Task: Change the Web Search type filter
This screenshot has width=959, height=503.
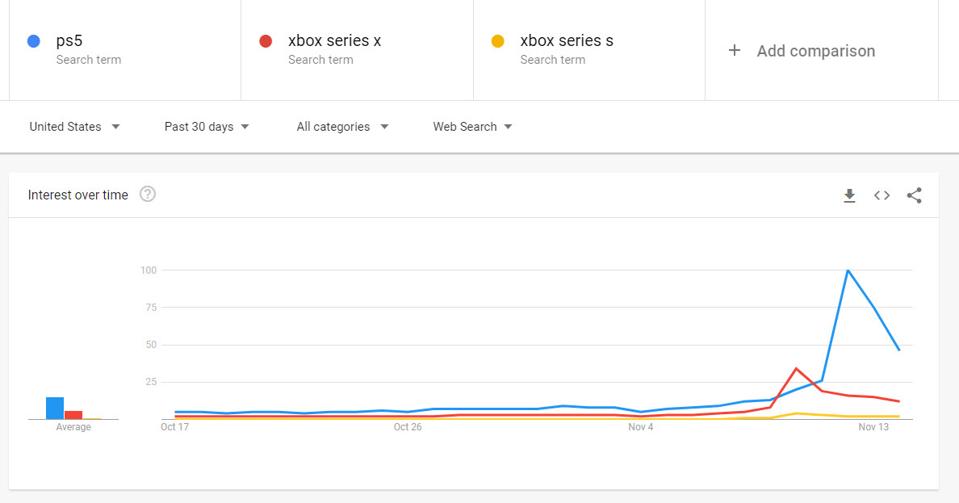Action: 472,127
